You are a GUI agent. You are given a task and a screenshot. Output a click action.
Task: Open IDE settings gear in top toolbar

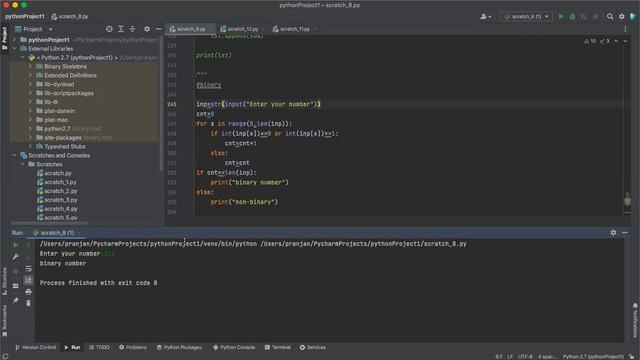[622, 16]
